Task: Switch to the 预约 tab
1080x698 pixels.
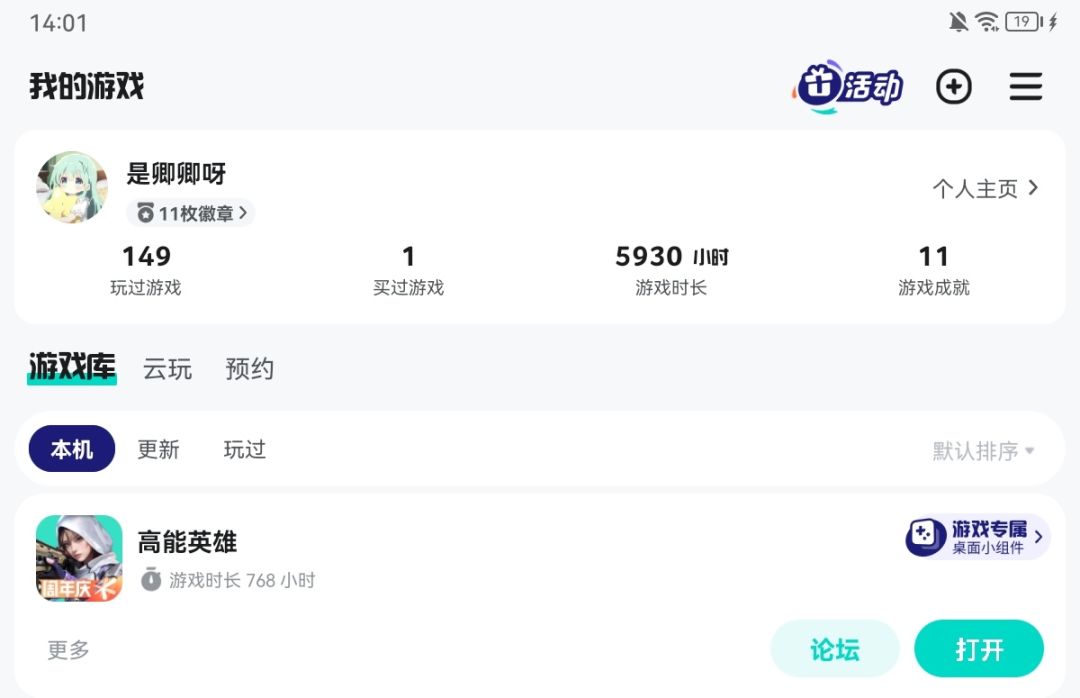Action: pyautogui.click(x=249, y=369)
